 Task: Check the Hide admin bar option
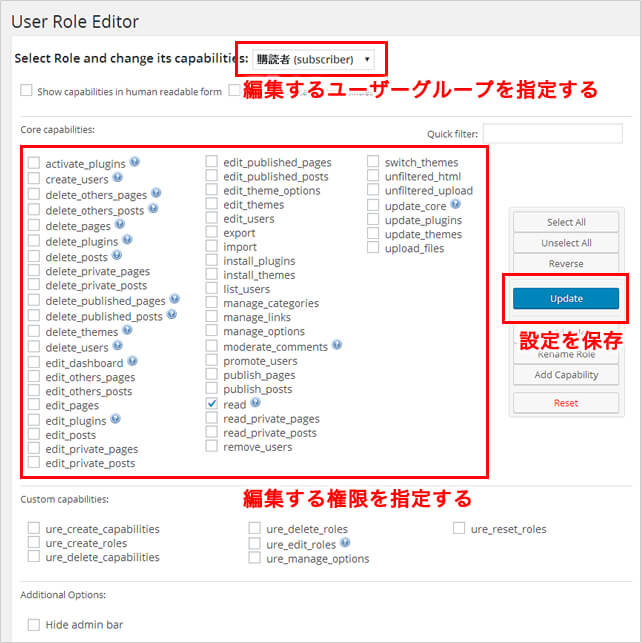[x=34, y=624]
